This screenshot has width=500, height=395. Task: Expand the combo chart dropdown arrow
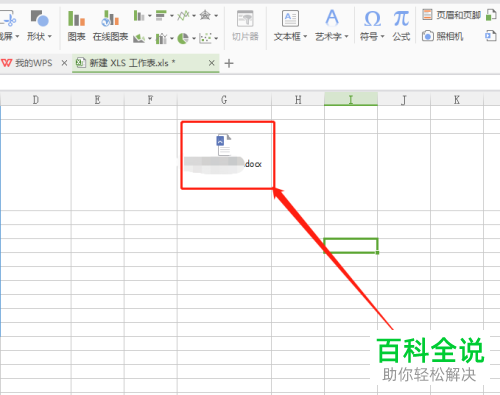(172, 38)
